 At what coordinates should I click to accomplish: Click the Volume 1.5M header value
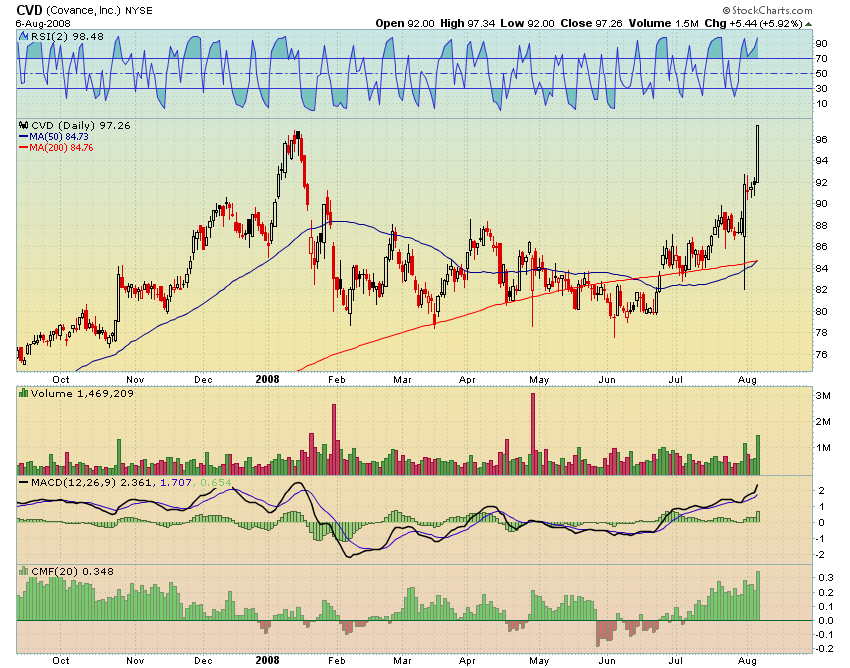(x=664, y=23)
